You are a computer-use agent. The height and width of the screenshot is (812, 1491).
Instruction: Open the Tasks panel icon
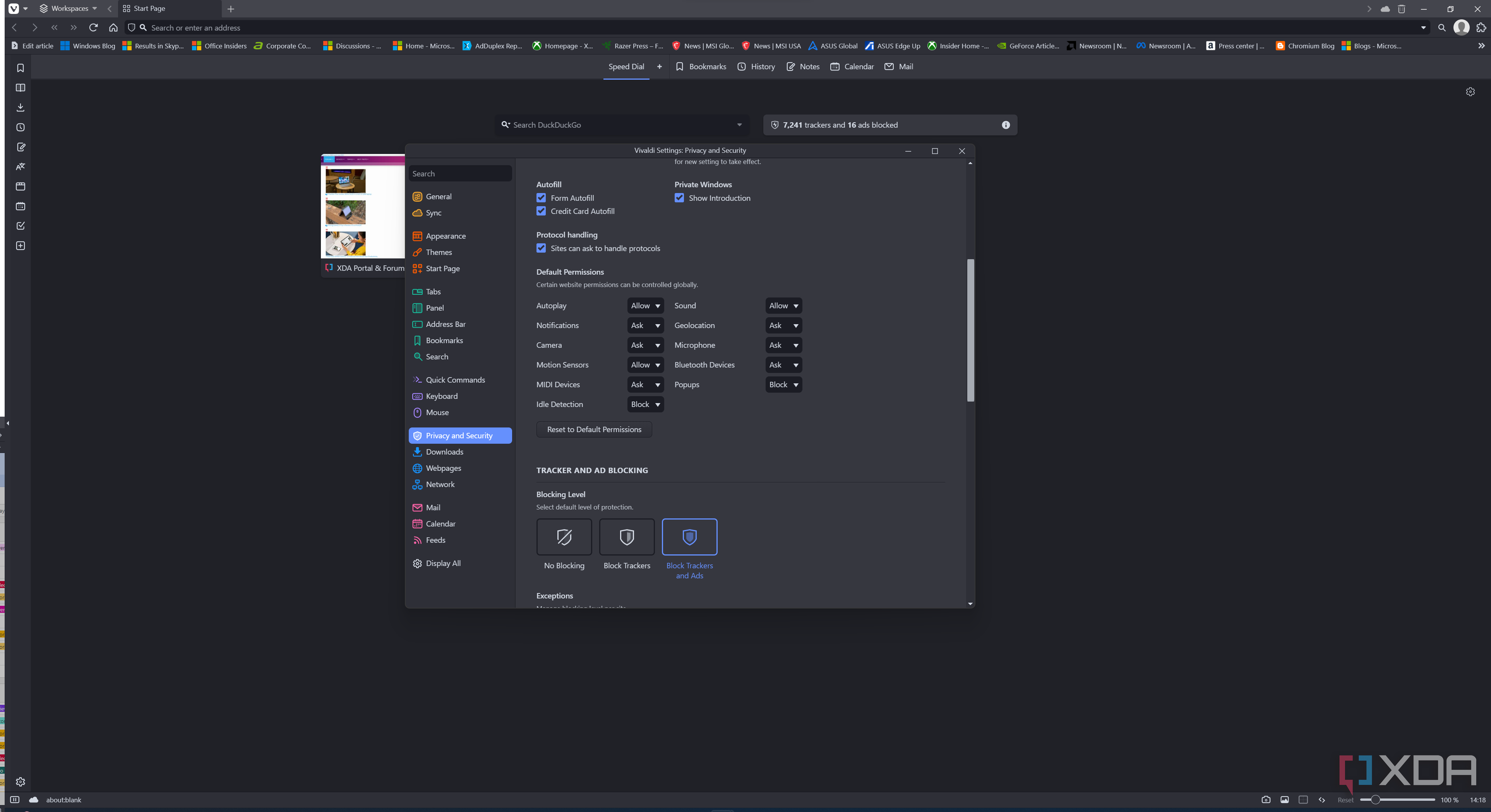pos(20,226)
